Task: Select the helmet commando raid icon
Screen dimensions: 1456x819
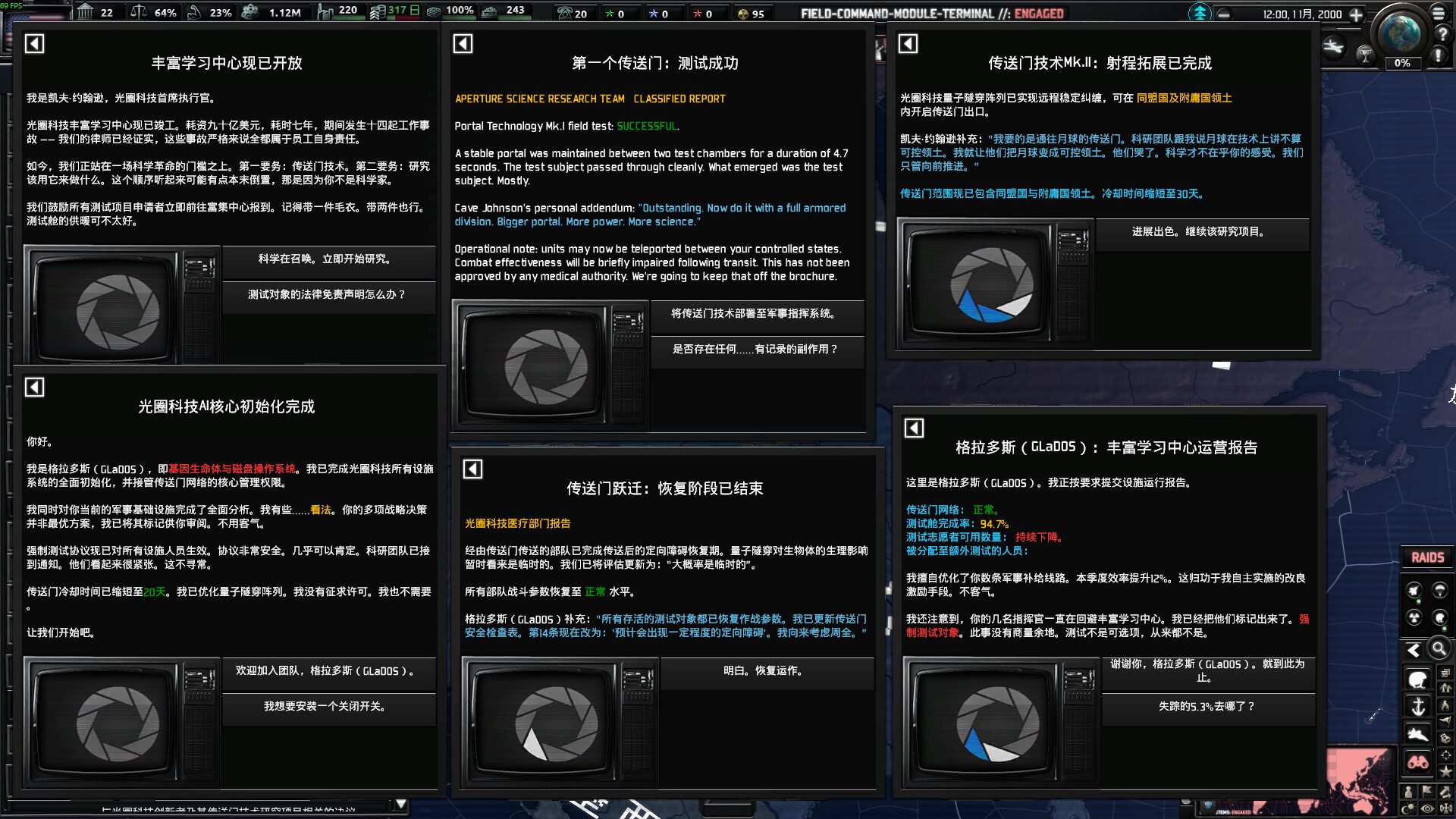Action: click(x=1439, y=617)
